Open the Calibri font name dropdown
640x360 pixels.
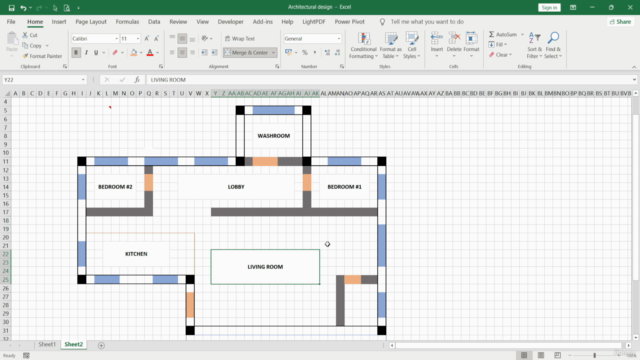116,38
